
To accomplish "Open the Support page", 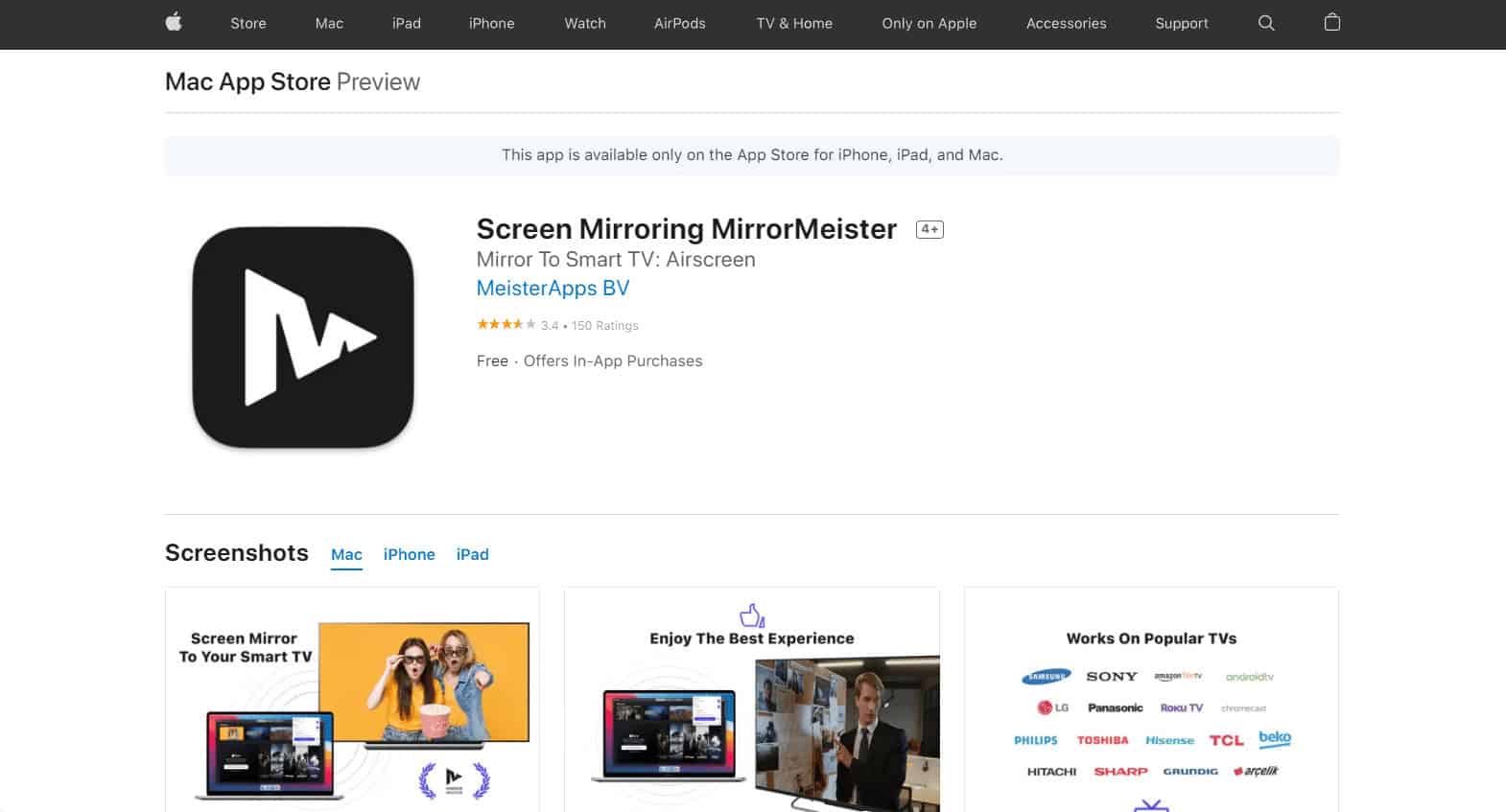I will pyautogui.click(x=1182, y=23).
